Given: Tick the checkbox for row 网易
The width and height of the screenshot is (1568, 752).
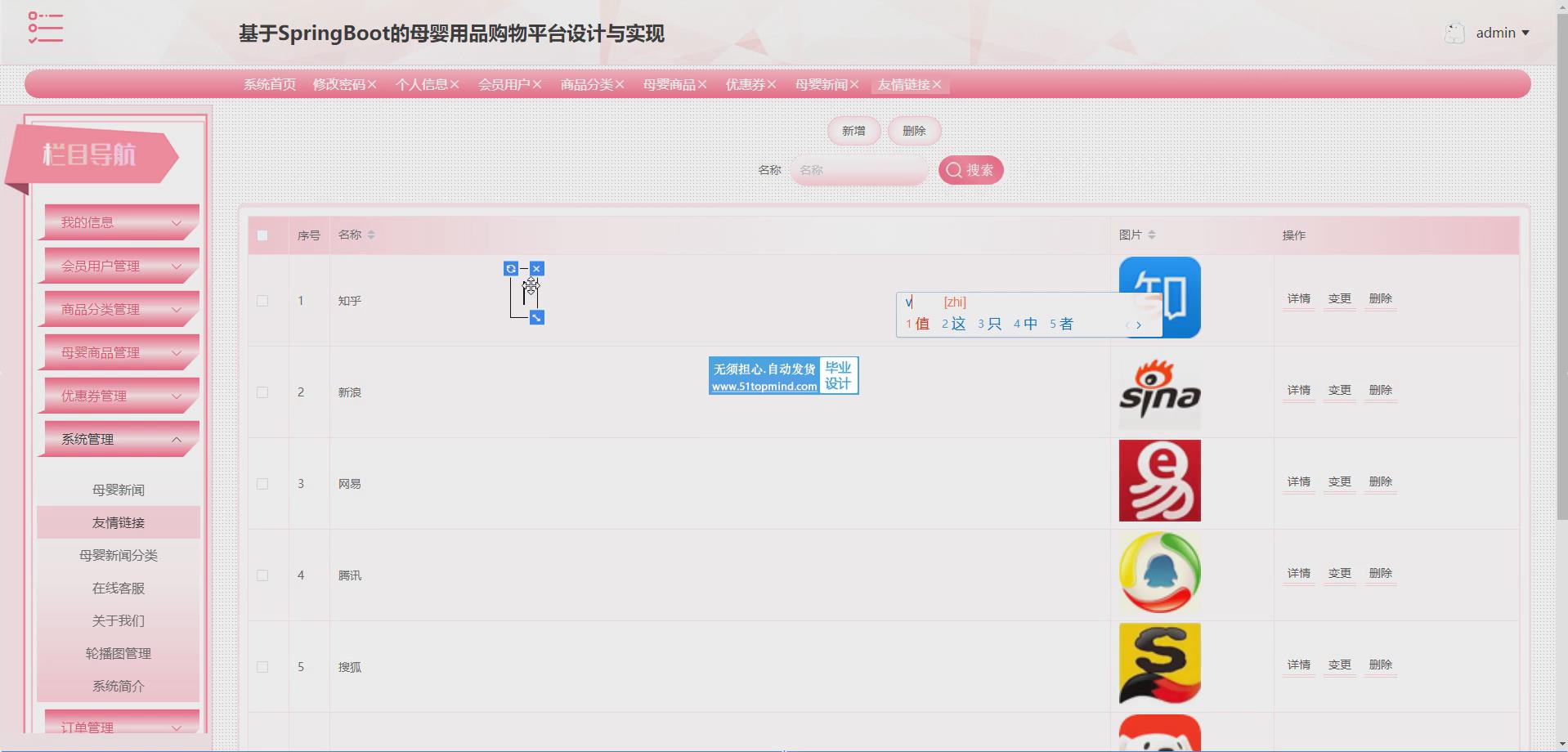Looking at the screenshot, I should [x=262, y=484].
